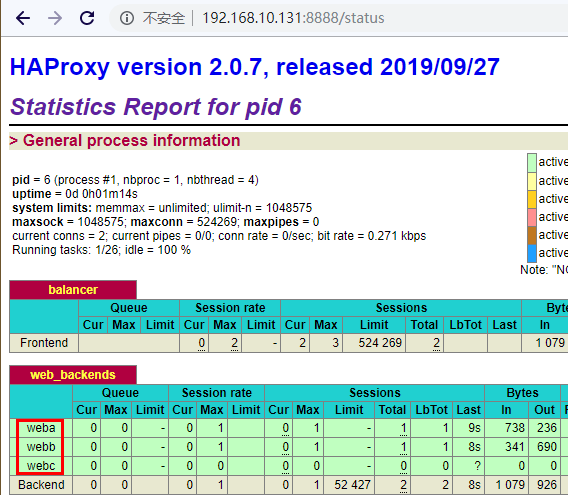
Task: Click the Backend row label in web_backends
Action: point(41,484)
